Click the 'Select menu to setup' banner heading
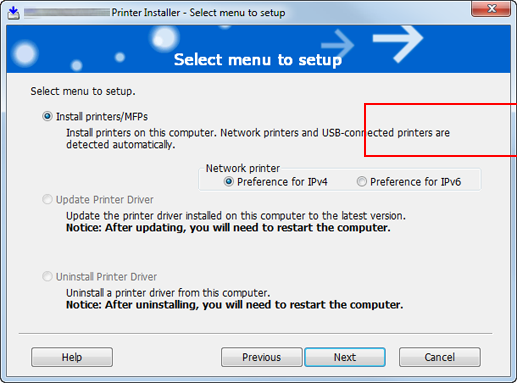This screenshot has height=383, width=517. click(258, 60)
